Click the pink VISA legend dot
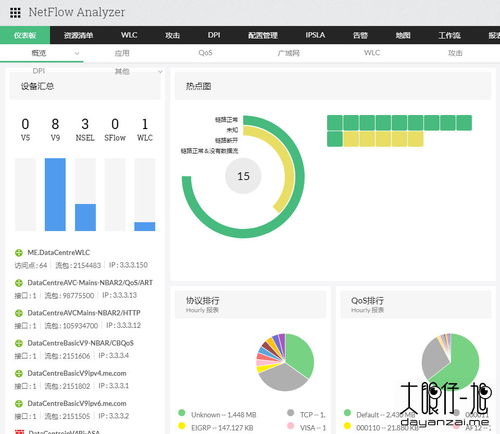Screen dimensions: 500x434 [291, 426]
